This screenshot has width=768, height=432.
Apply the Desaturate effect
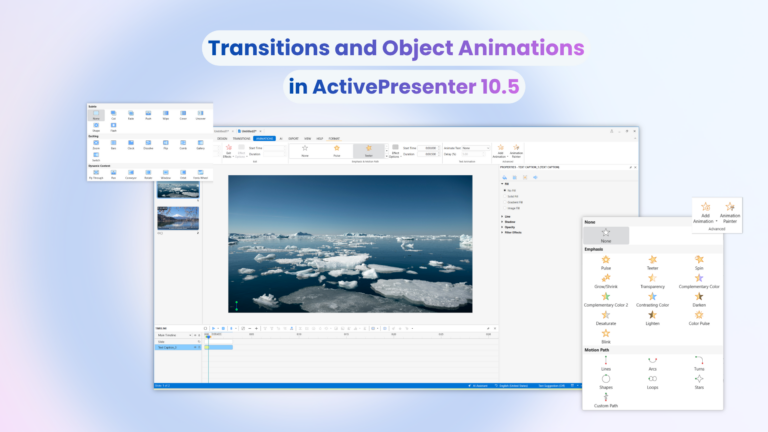pyautogui.click(x=606, y=318)
